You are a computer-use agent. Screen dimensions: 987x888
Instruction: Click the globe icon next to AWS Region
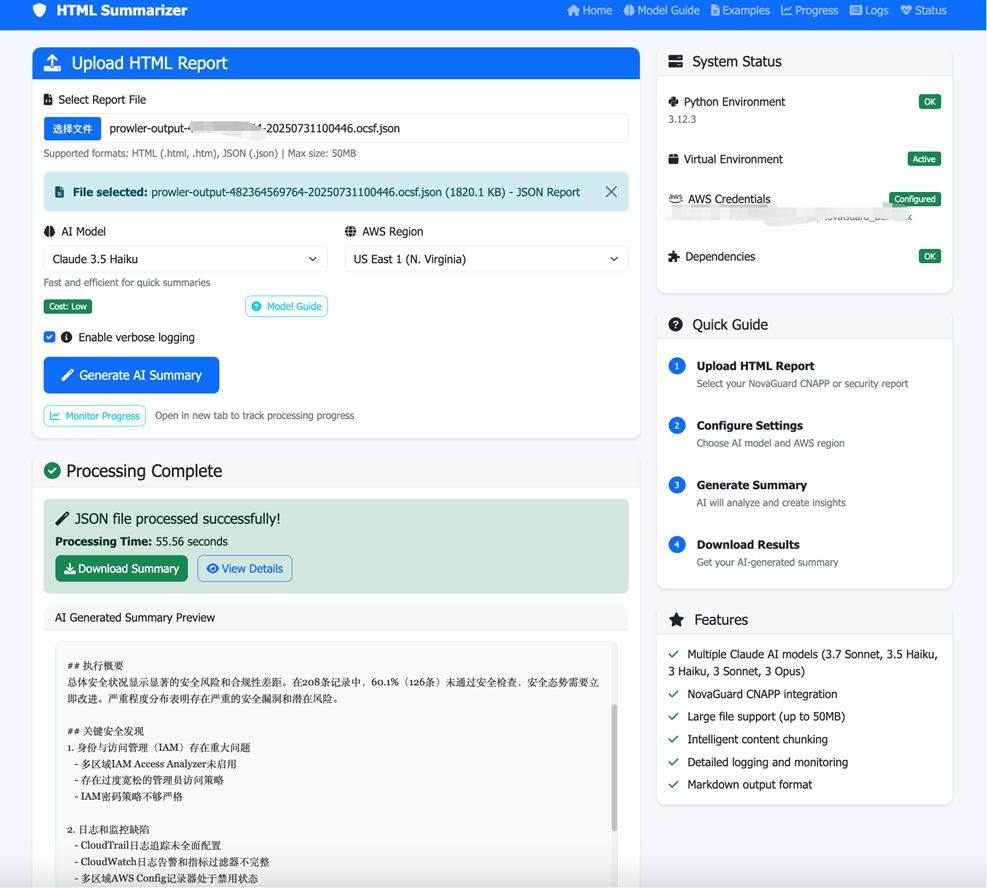[350, 232]
